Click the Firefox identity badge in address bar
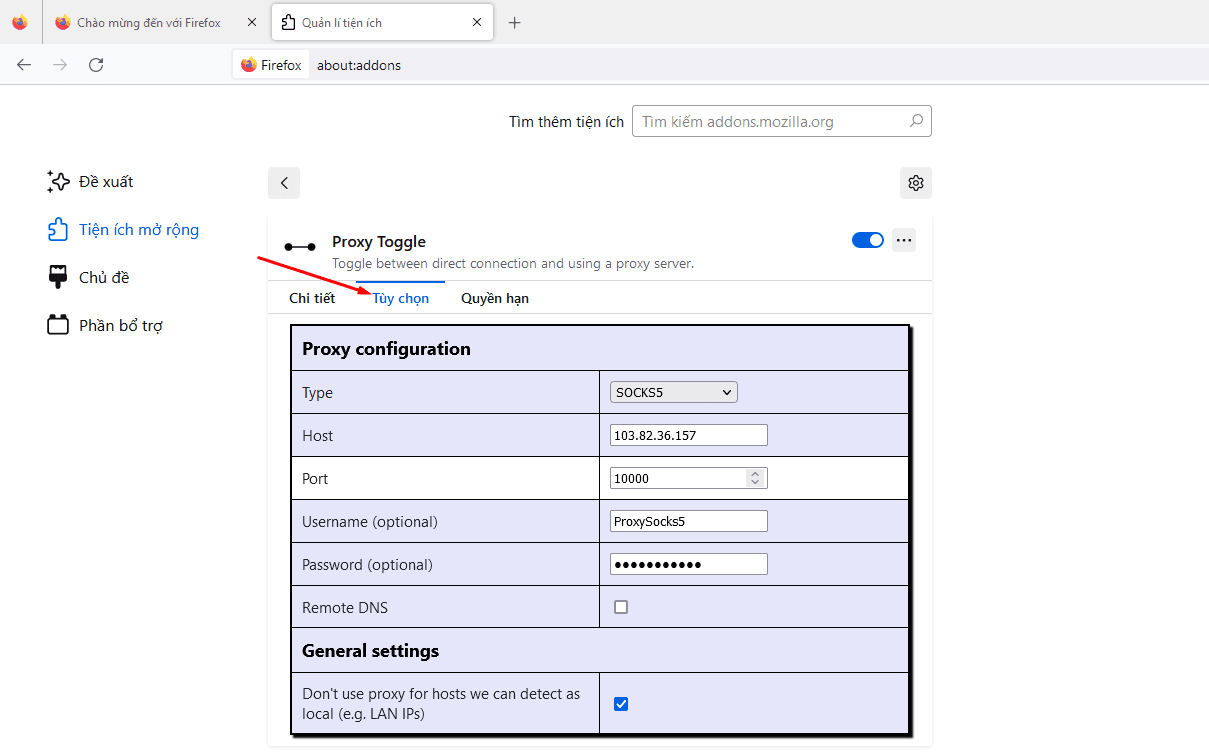1209x756 pixels. click(x=271, y=65)
